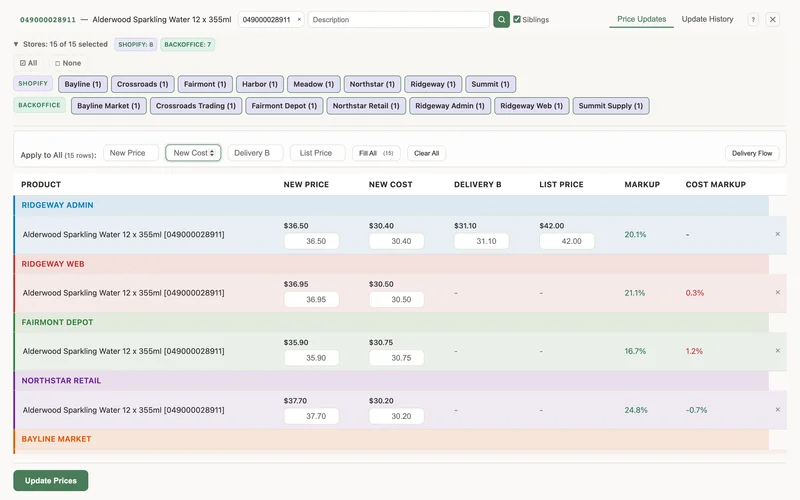The height and width of the screenshot is (500, 800).
Task: Open the help question mark button
Action: [753, 19]
